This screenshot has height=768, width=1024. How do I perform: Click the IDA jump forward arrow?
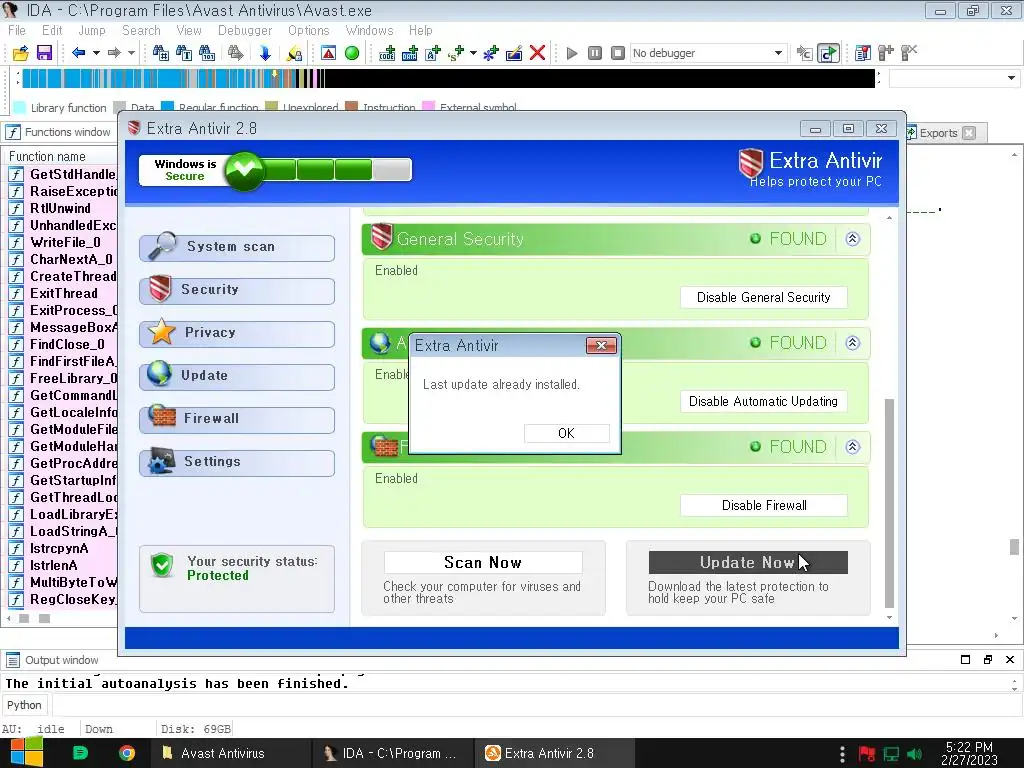tap(114, 53)
